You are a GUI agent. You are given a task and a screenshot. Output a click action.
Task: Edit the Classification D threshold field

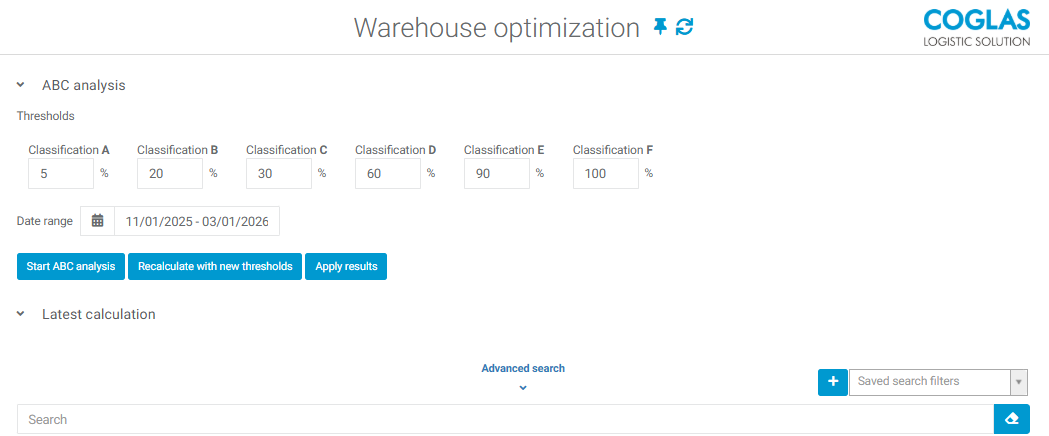pos(388,174)
